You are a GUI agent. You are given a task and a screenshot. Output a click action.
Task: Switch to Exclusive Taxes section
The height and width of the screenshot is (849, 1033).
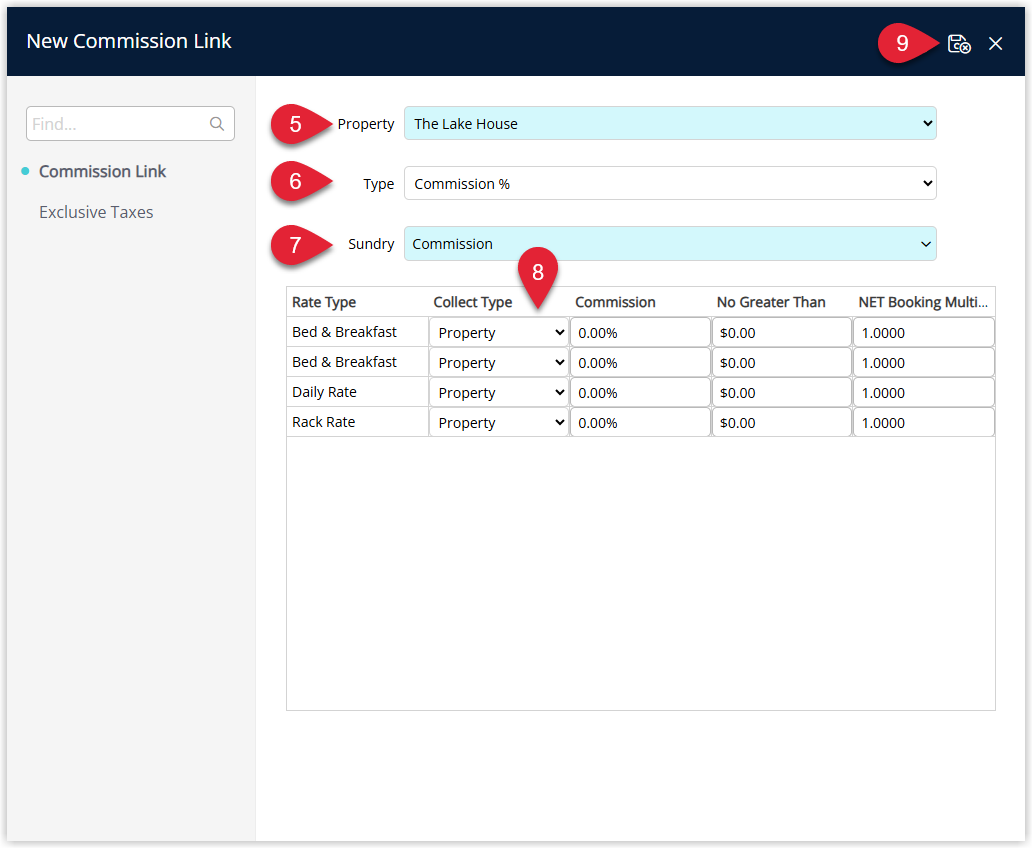(96, 212)
